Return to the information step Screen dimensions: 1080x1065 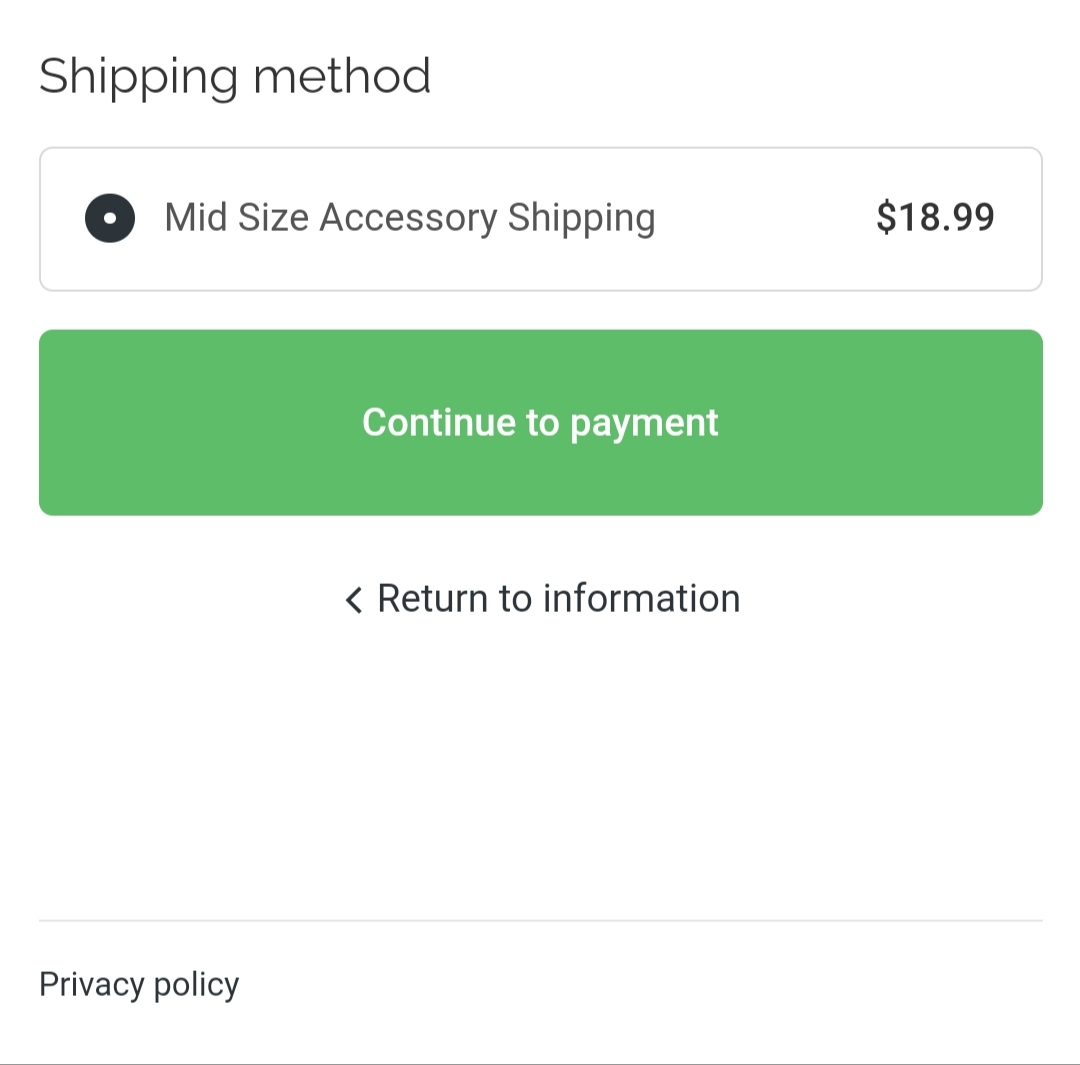pyautogui.click(x=558, y=599)
